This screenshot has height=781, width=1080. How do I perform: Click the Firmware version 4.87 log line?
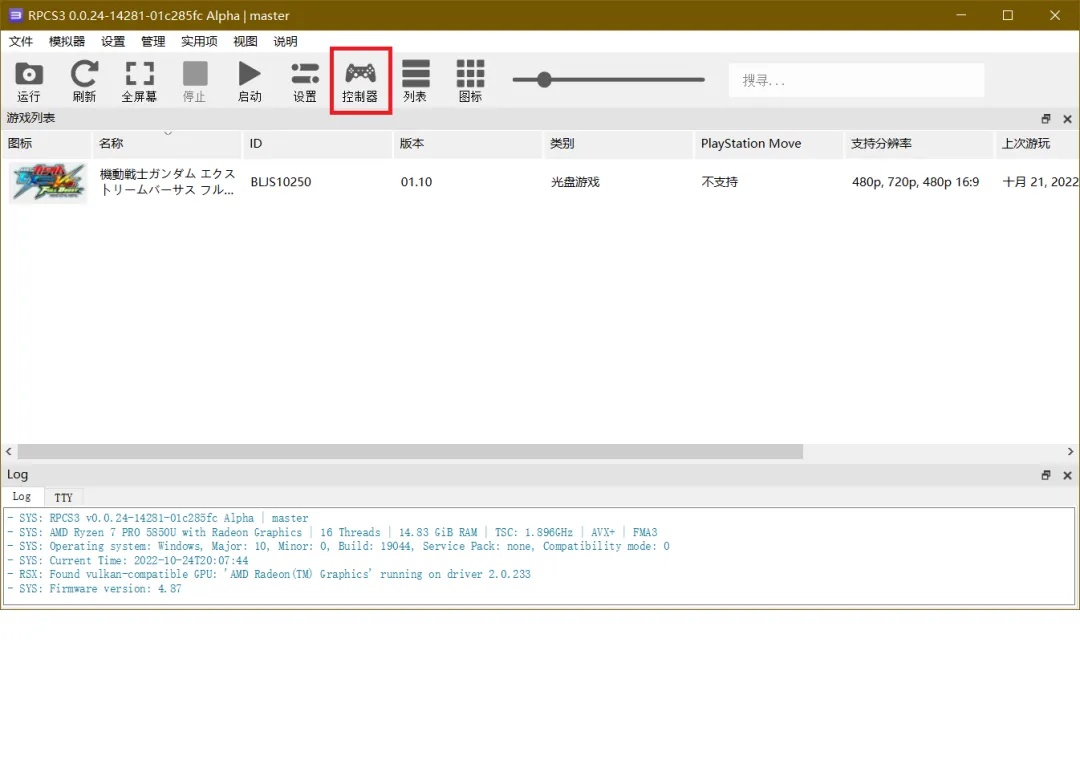tap(94, 589)
